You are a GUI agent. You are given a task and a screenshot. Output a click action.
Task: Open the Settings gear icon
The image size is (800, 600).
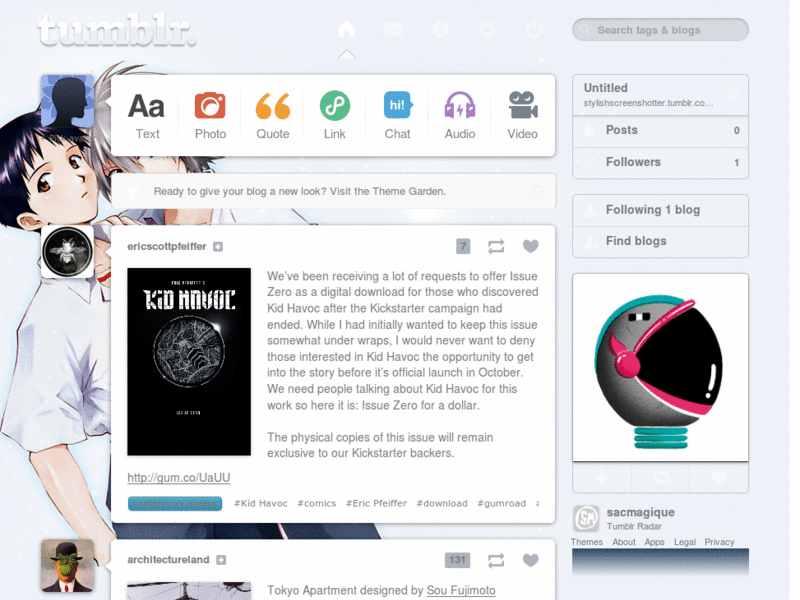(487, 29)
